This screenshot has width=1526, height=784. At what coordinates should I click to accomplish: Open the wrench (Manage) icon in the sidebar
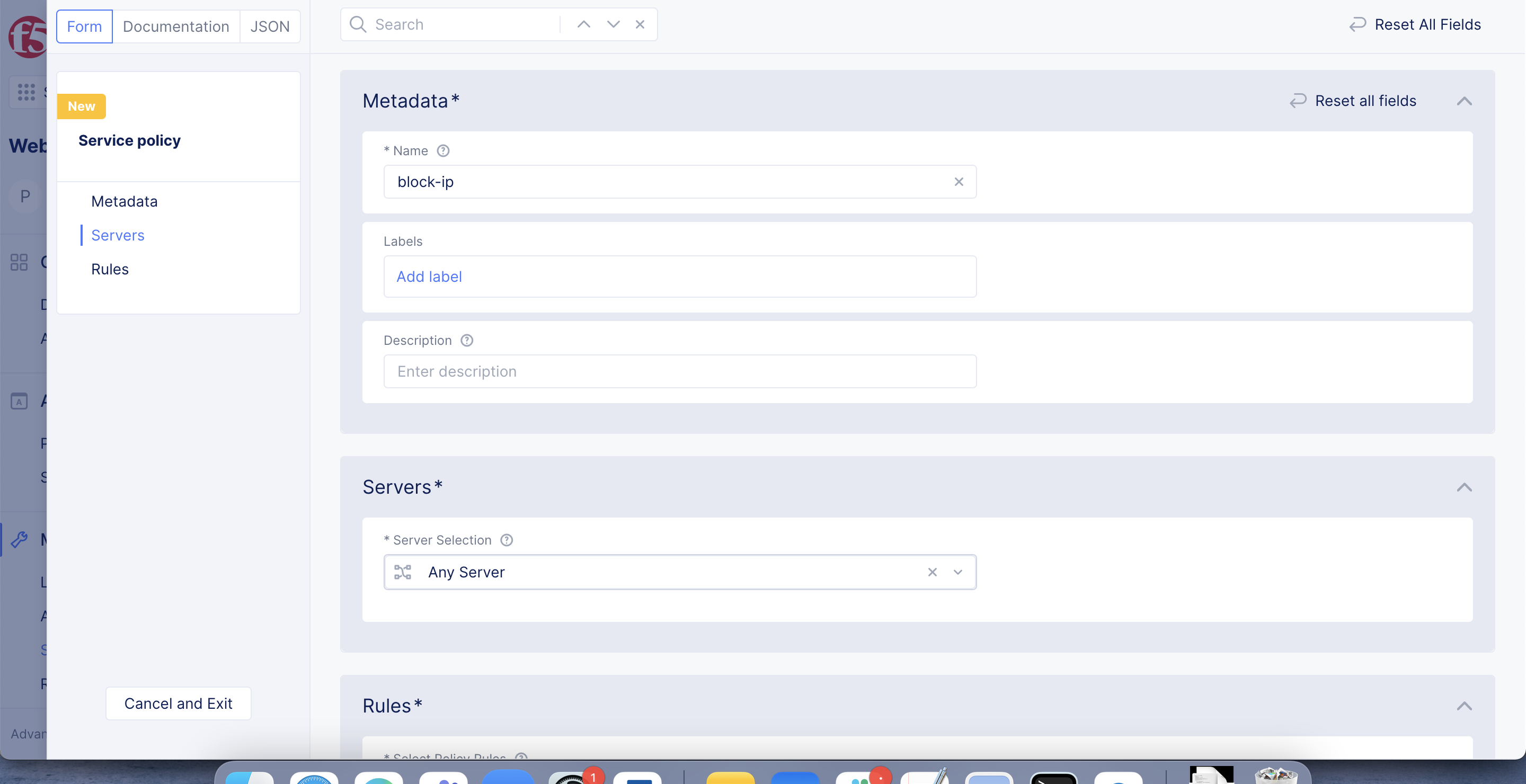click(20, 539)
